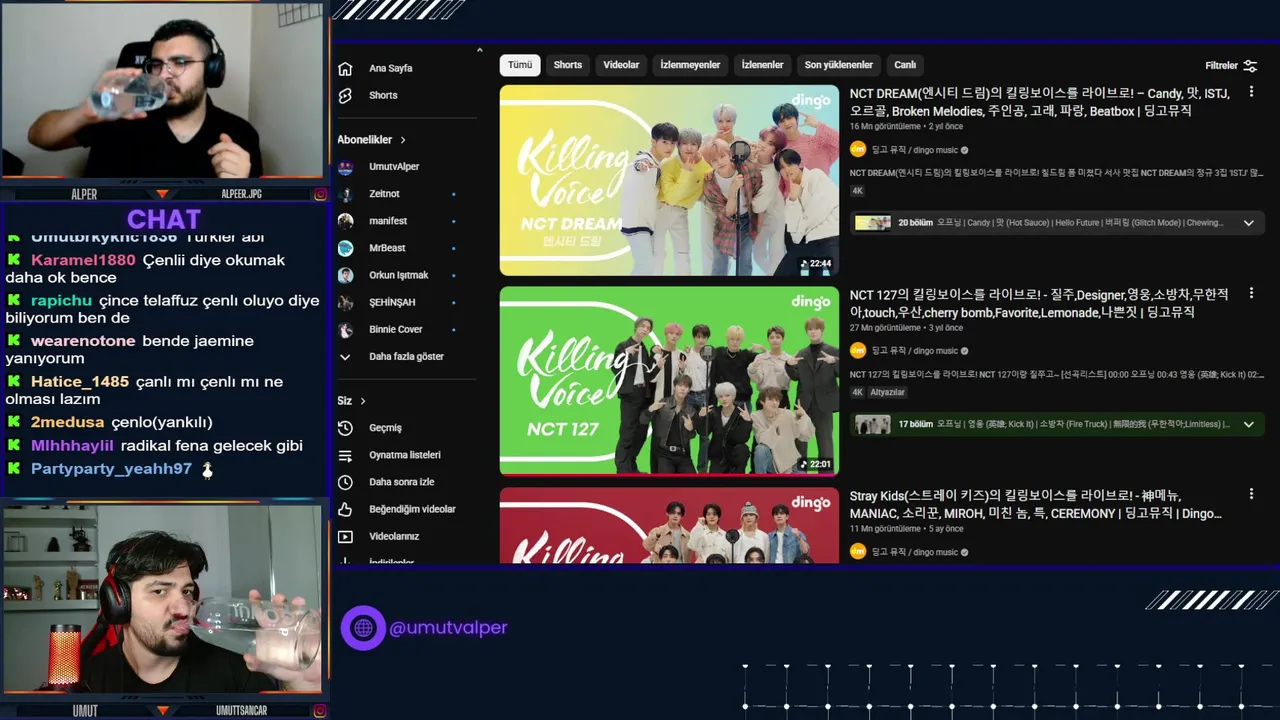Click dingo music avatar under Stray Kids video
The height and width of the screenshot is (720, 1280).
[x=857, y=551]
